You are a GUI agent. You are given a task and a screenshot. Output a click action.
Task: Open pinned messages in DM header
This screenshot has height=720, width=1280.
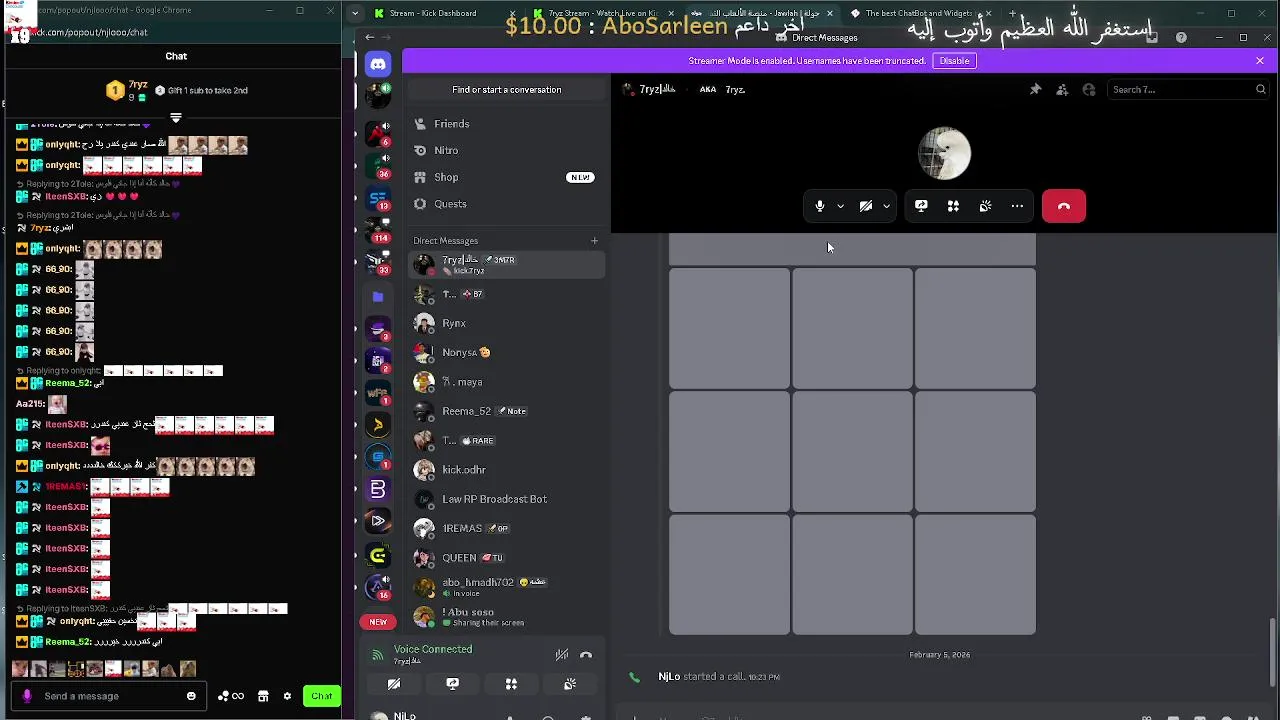pos(1035,89)
